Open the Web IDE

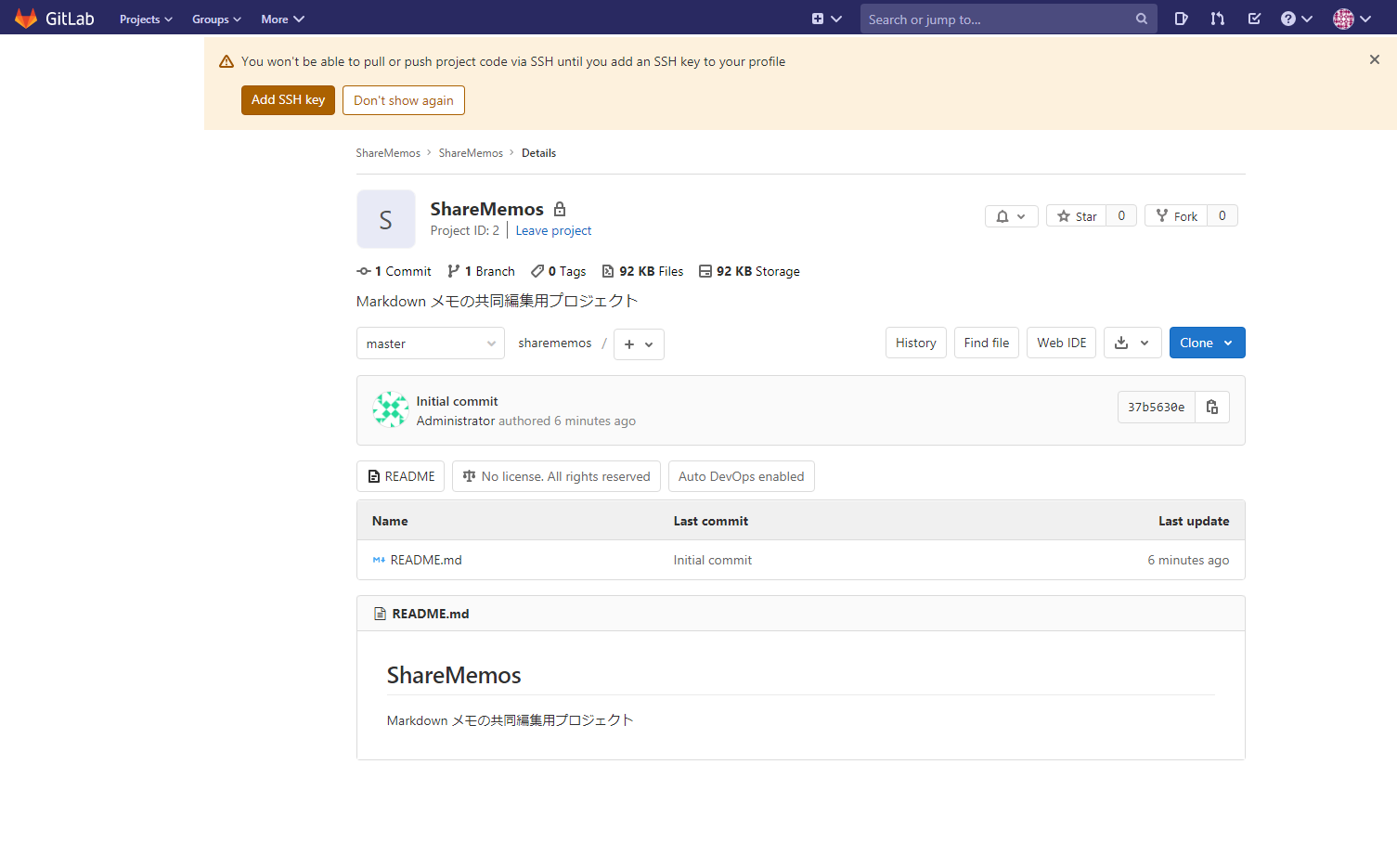(x=1061, y=343)
